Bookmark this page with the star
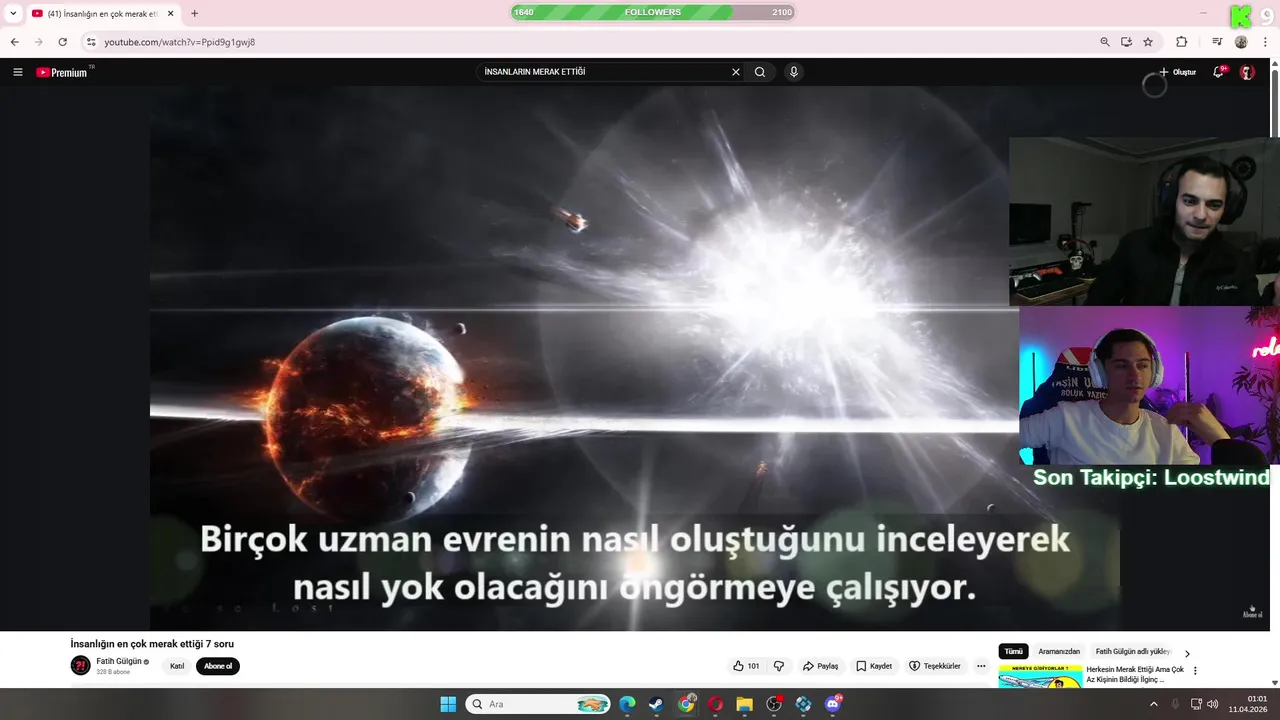Viewport: 1280px width, 720px height. [1148, 42]
